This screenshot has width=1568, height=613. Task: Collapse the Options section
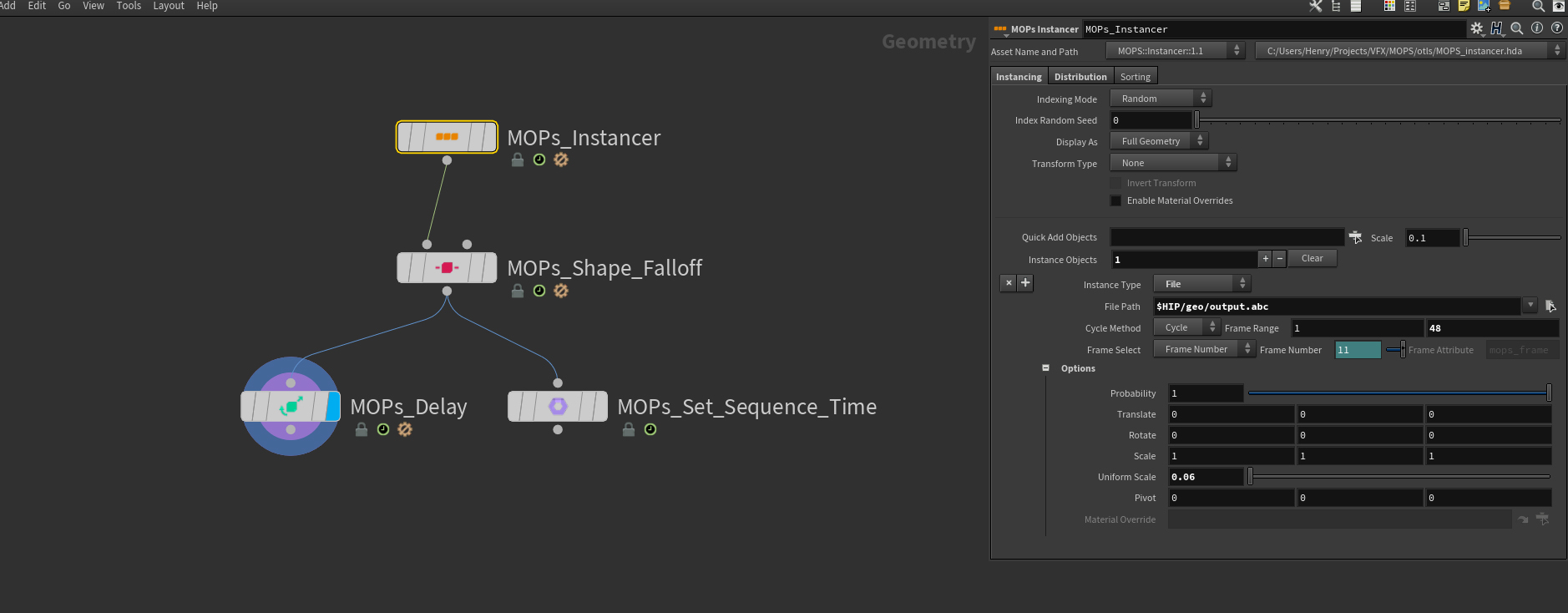pyautogui.click(x=1045, y=368)
